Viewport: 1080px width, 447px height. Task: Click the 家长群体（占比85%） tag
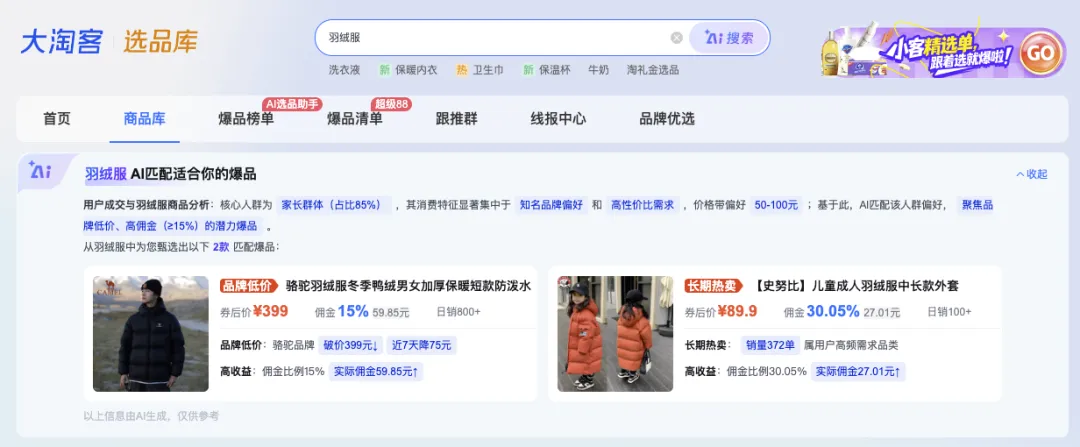coord(333,205)
